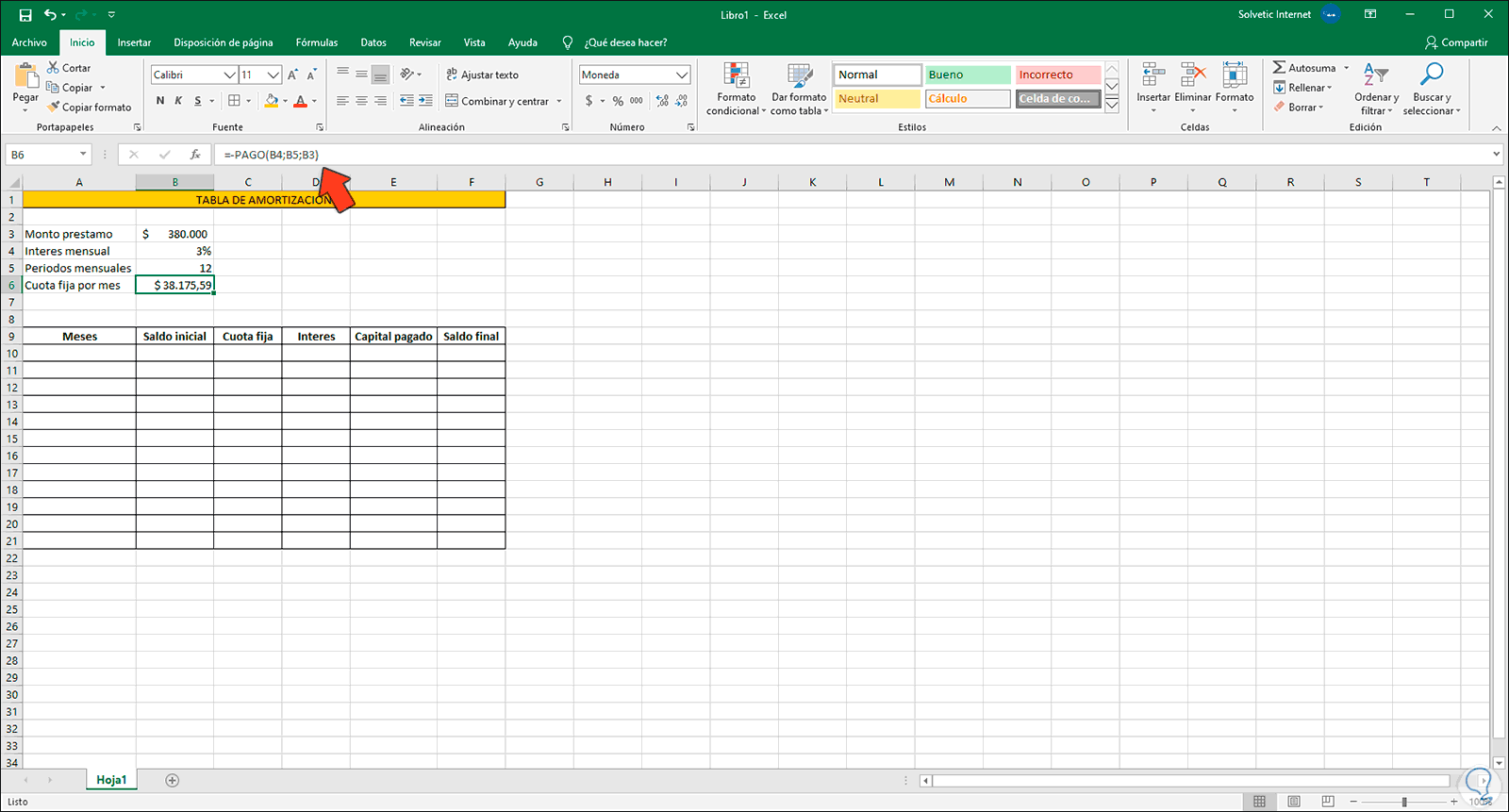This screenshot has width=1509, height=812.
Task: Click the Cortar scissors icon
Action: [53, 68]
